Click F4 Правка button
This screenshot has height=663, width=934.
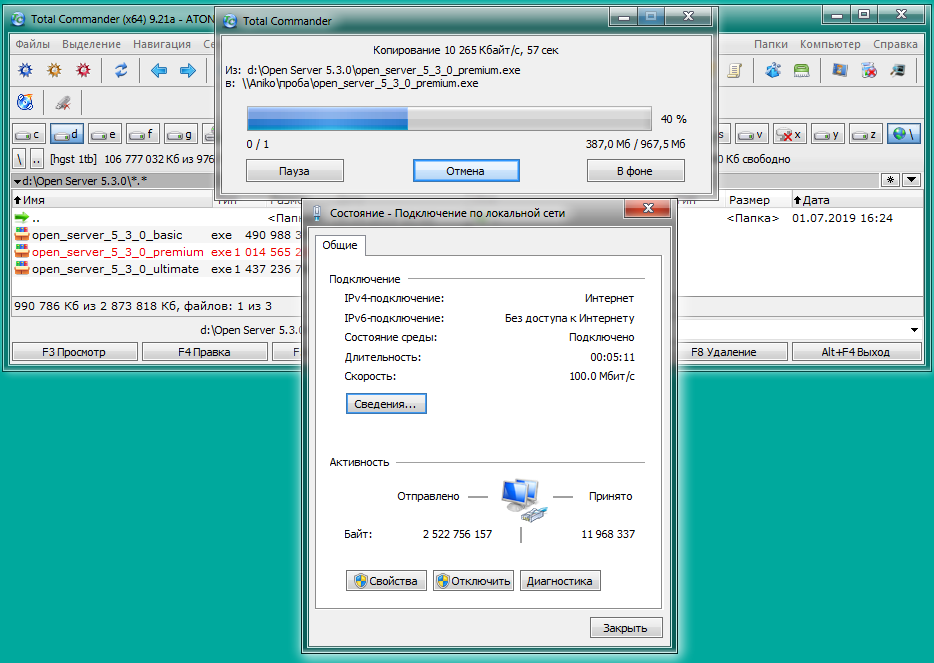tap(204, 352)
